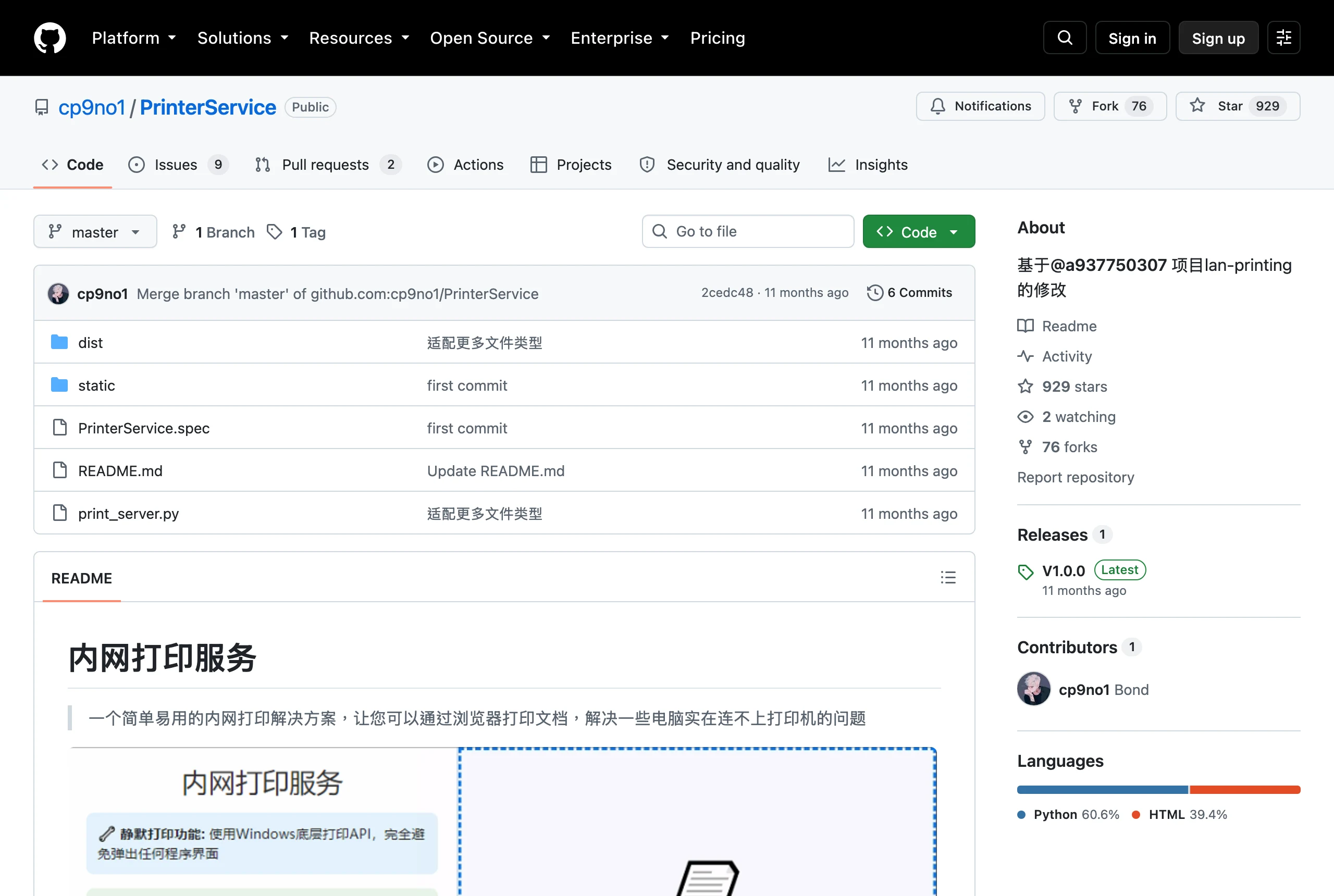This screenshot has height=896, width=1334.
Task: Open the README.md file
Action: point(120,471)
